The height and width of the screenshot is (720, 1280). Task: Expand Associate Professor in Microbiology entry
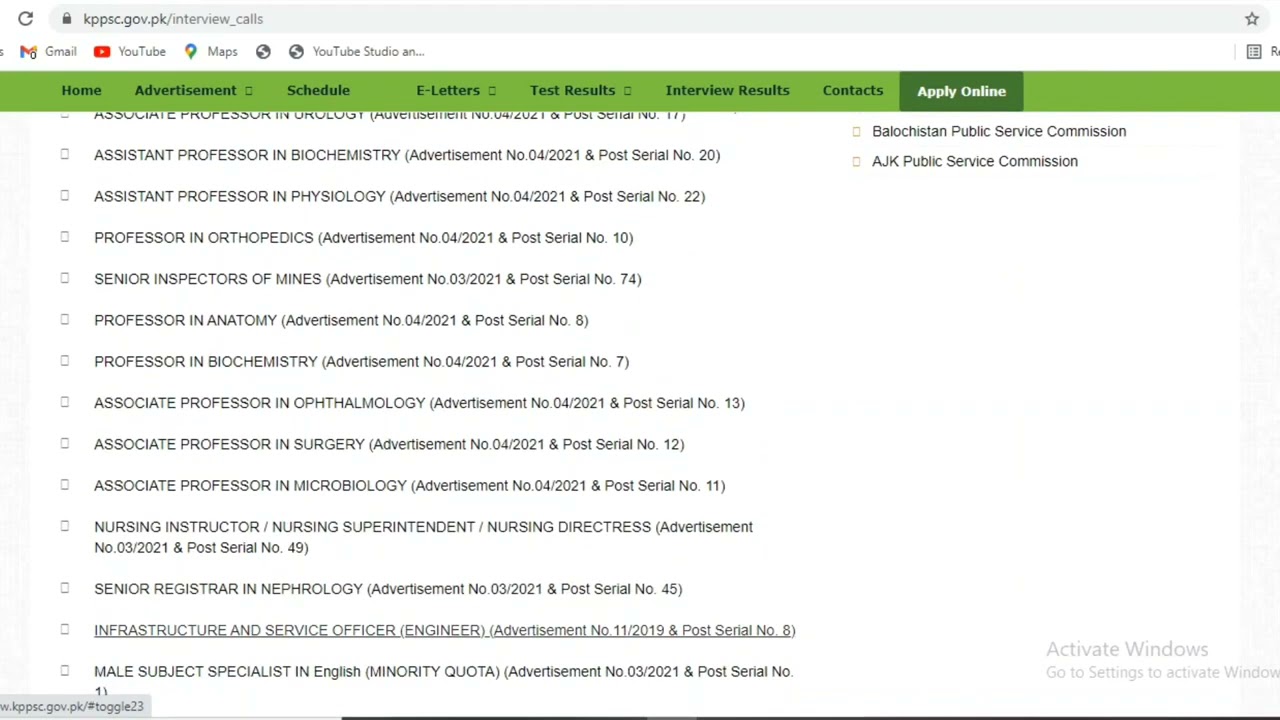409,485
